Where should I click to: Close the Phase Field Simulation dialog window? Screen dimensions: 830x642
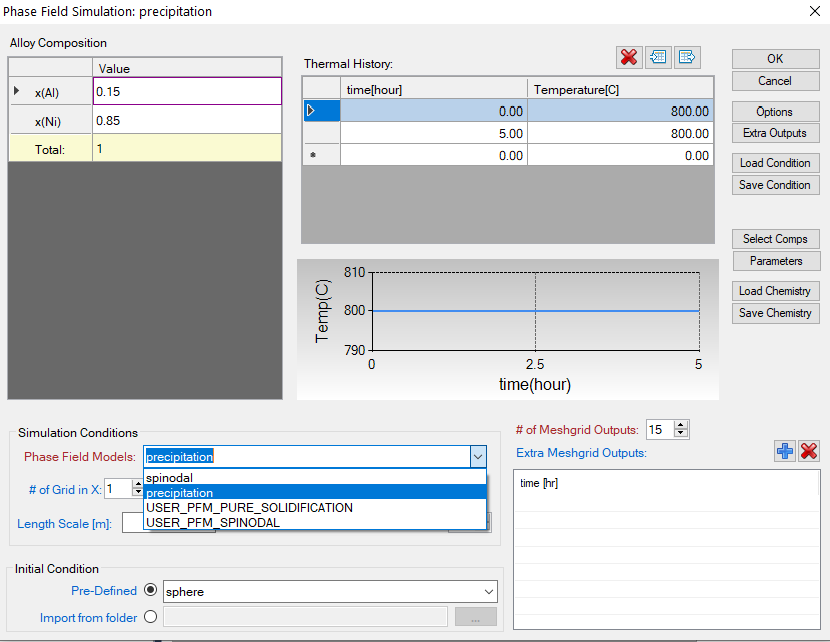point(813,11)
